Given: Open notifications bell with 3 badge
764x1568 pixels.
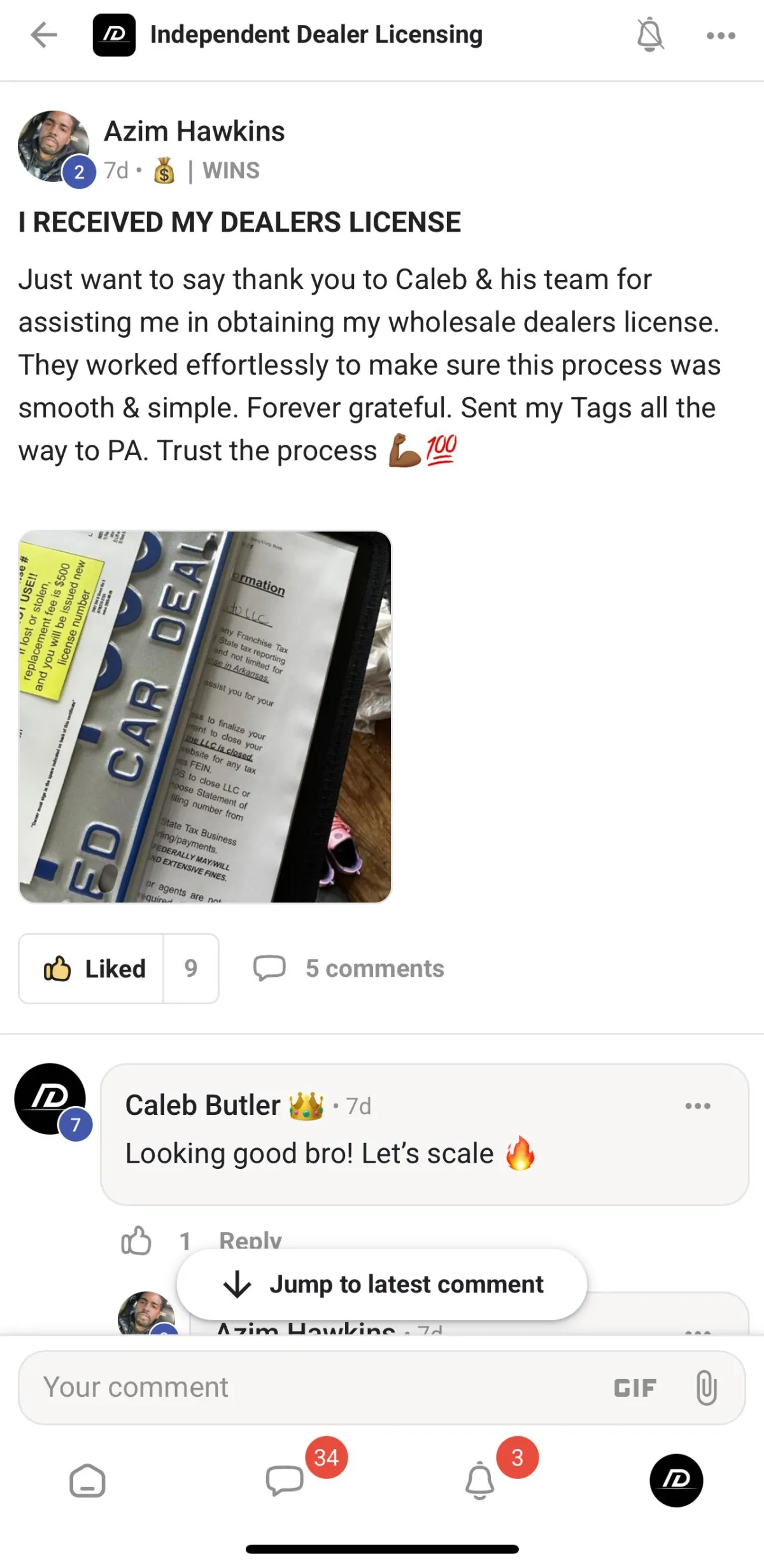Looking at the screenshot, I should pyautogui.click(x=480, y=1481).
